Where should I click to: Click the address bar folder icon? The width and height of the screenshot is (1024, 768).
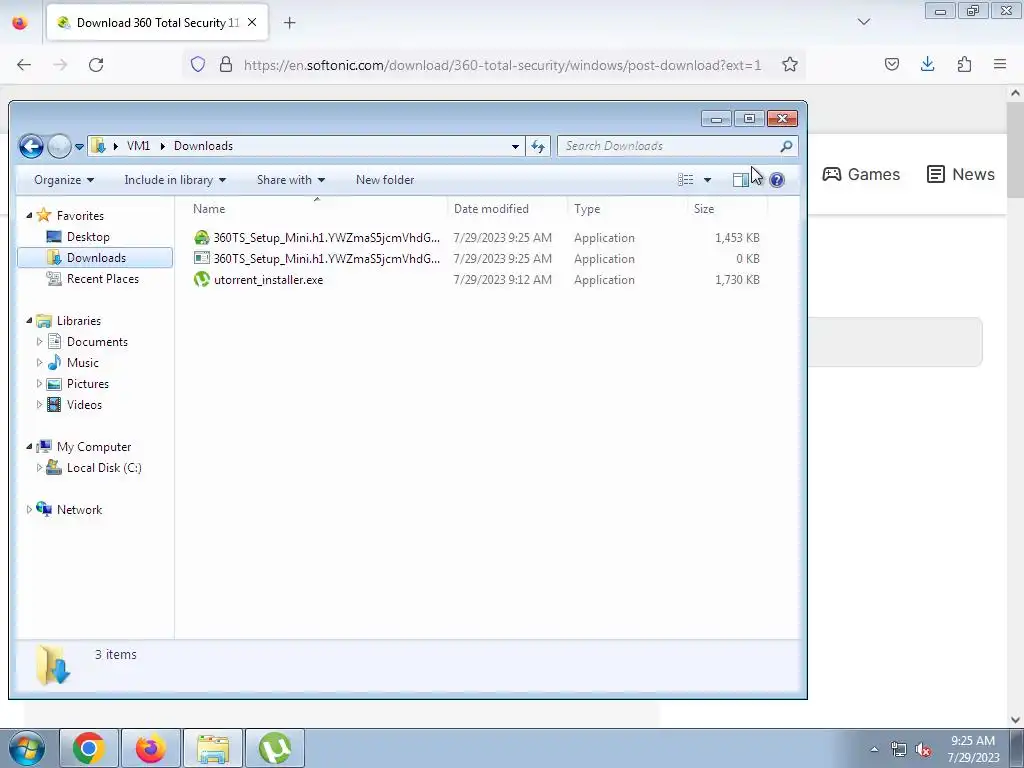click(98, 146)
